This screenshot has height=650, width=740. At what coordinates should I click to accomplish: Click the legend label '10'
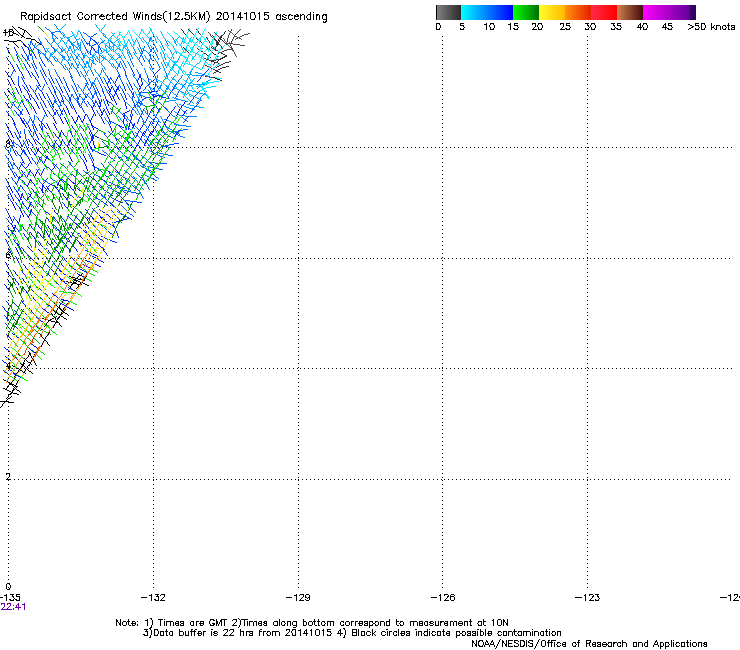(489, 27)
